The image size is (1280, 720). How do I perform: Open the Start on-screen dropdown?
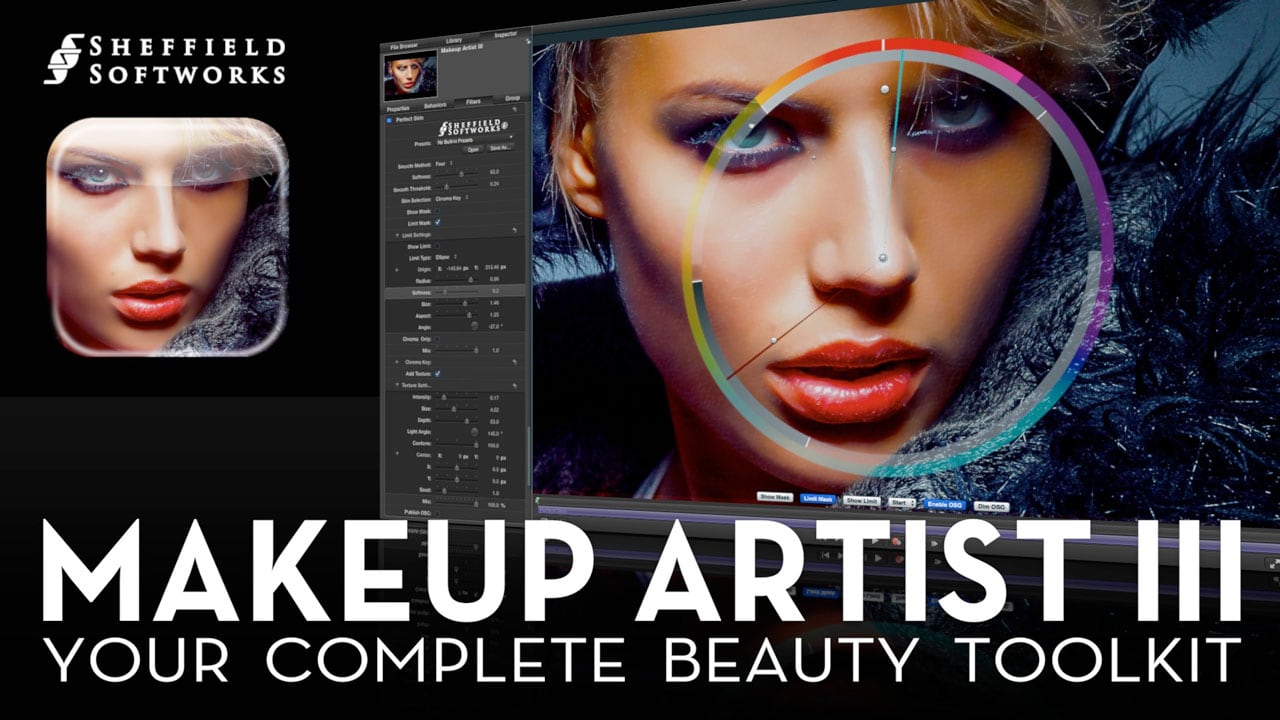click(x=903, y=502)
